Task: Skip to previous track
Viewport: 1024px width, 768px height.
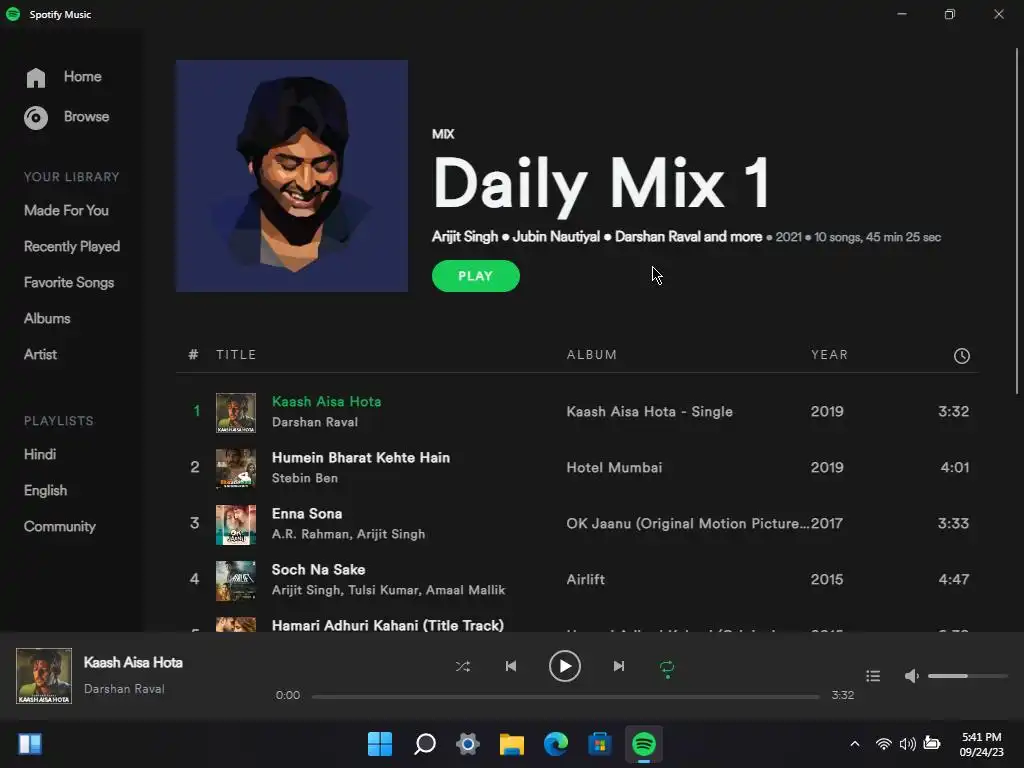Action: pos(511,666)
